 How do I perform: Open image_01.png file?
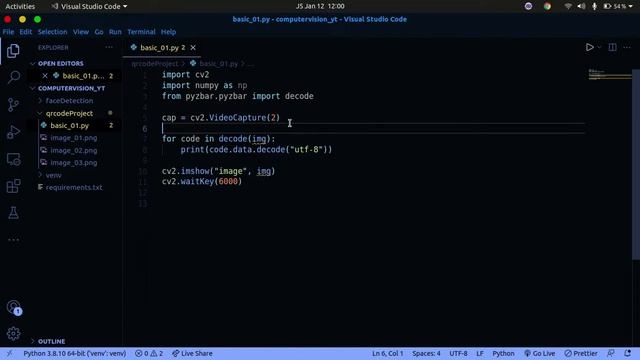[73, 138]
